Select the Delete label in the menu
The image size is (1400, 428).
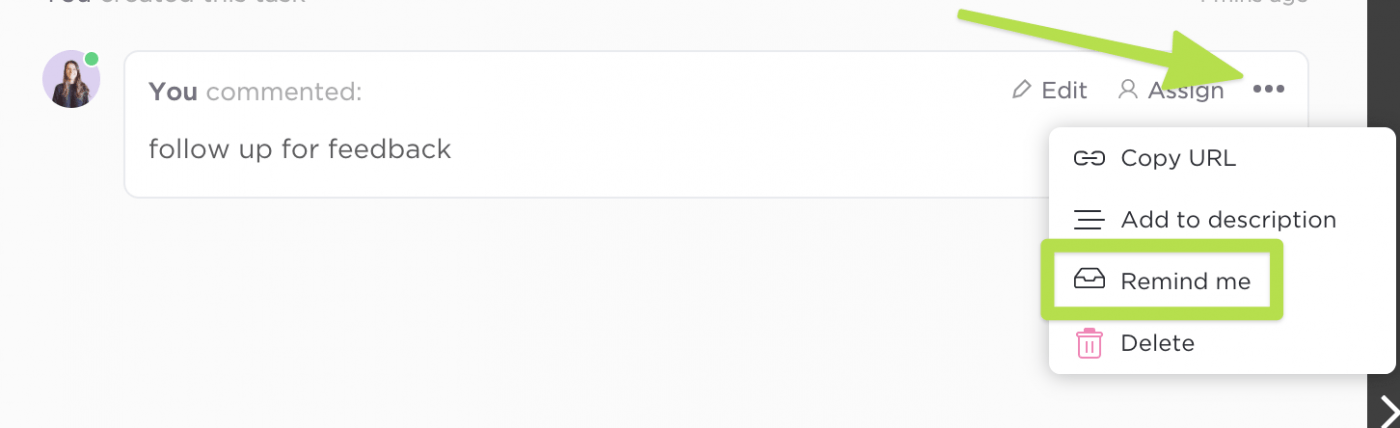point(1157,344)
